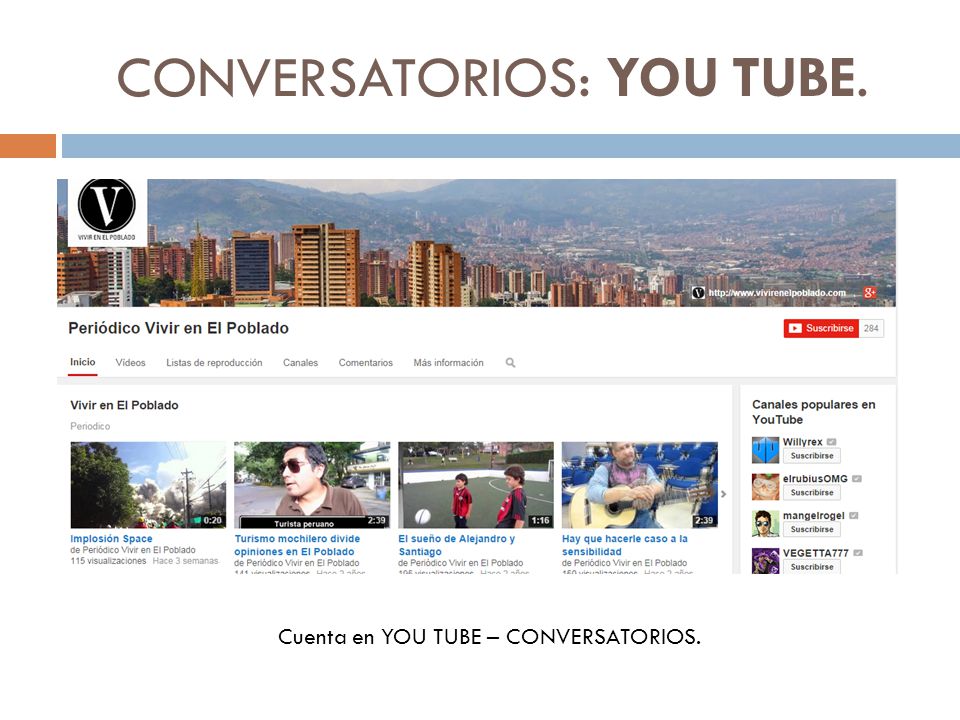The image size is (960, 720).
Task: Open Willyrex channel avatar
Action: click(765, 449)
